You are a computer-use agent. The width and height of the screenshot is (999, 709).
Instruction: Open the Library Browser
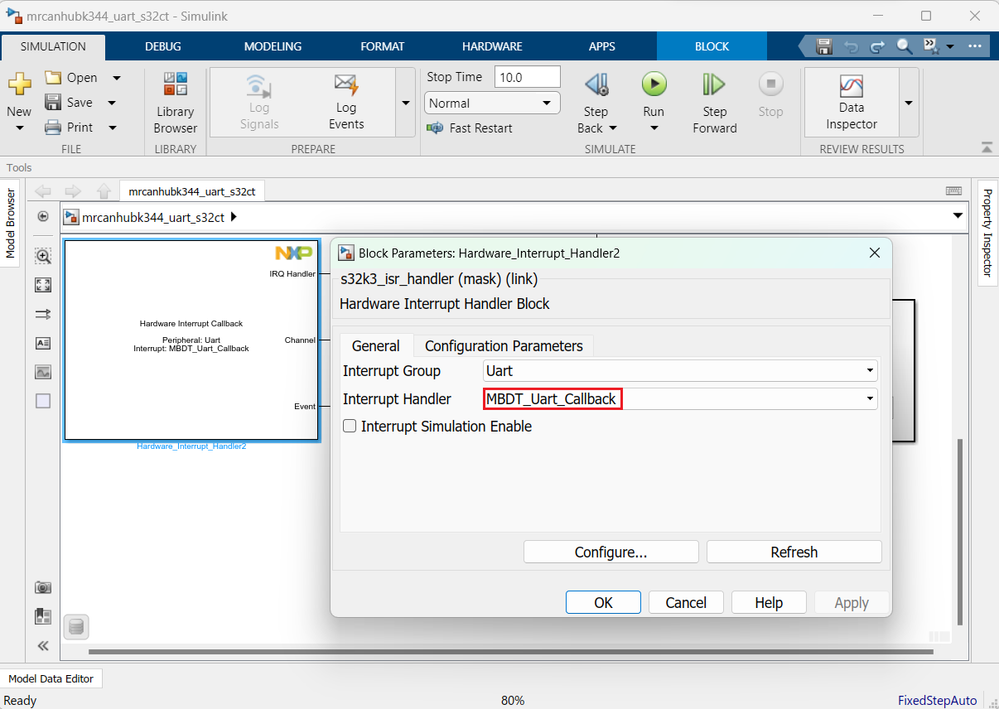pyautogui.click(x=175, y=103)
